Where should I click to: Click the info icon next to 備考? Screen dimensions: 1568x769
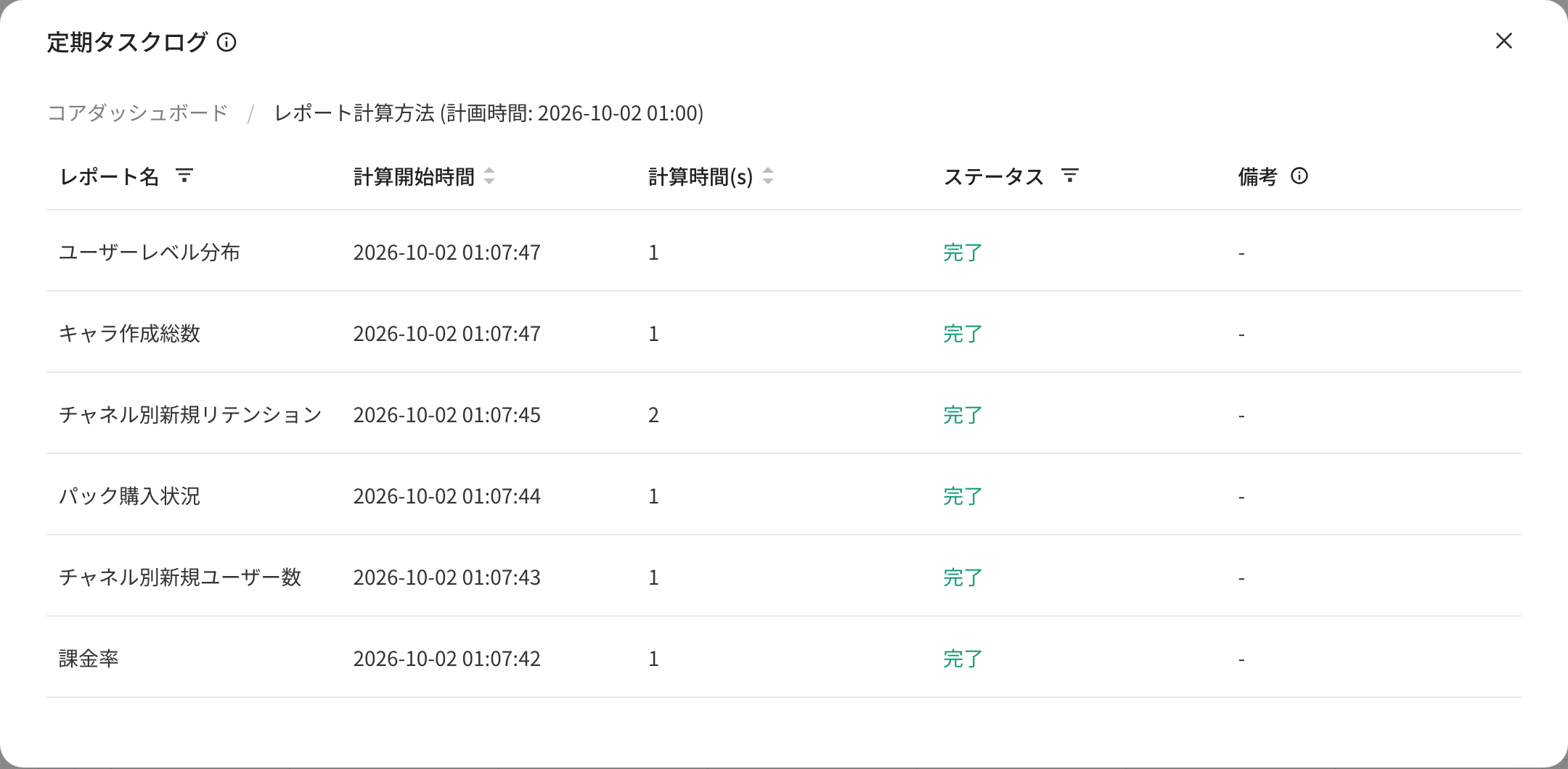pos(1299,176)
